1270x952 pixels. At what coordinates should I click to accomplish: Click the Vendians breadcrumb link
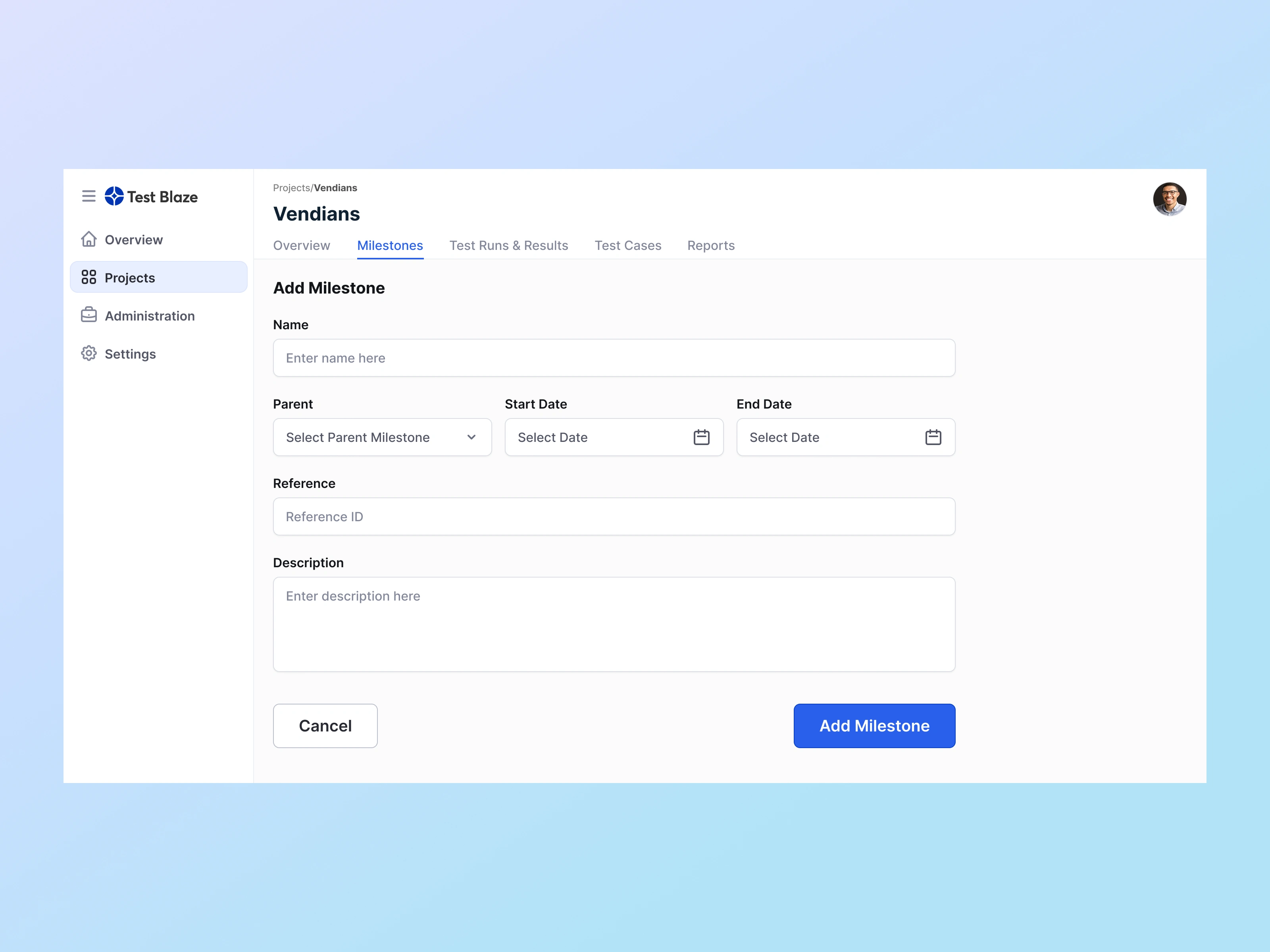(x=335, y=188)
